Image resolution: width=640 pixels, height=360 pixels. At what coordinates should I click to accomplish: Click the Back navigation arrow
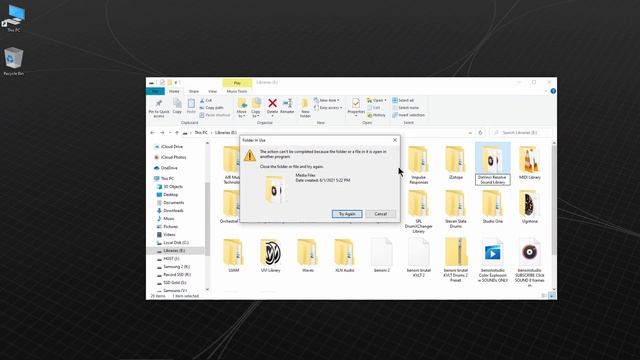pos(153,133)
